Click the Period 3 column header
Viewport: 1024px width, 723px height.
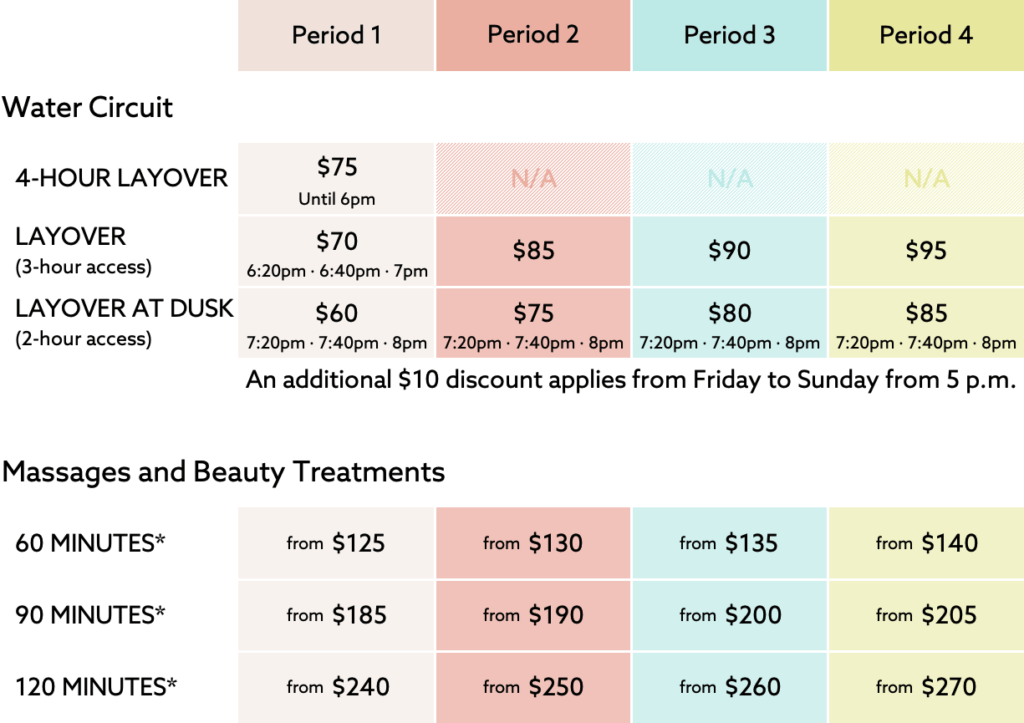click(729, 36)
